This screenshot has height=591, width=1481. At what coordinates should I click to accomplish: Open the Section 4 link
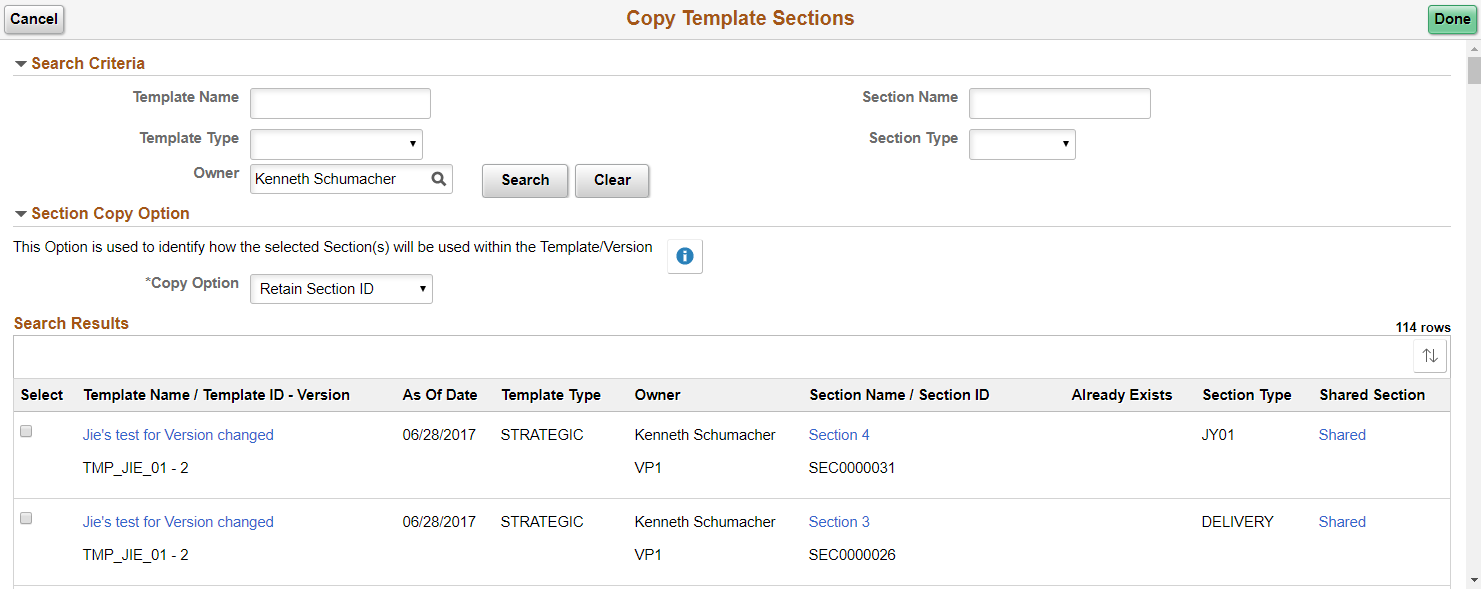[839, 434]
